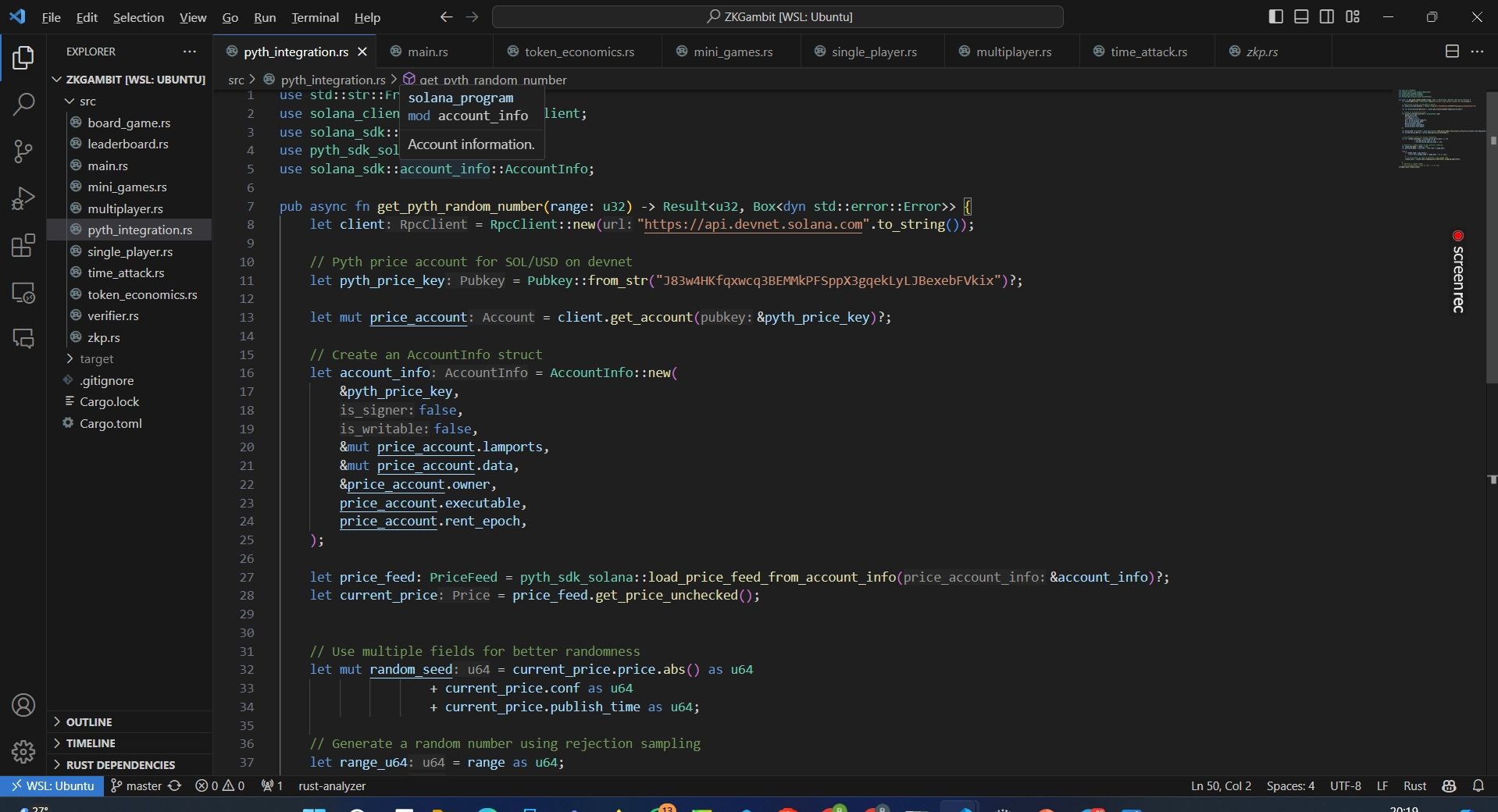
Task: Open the Help menu
Action: (367, 17)
